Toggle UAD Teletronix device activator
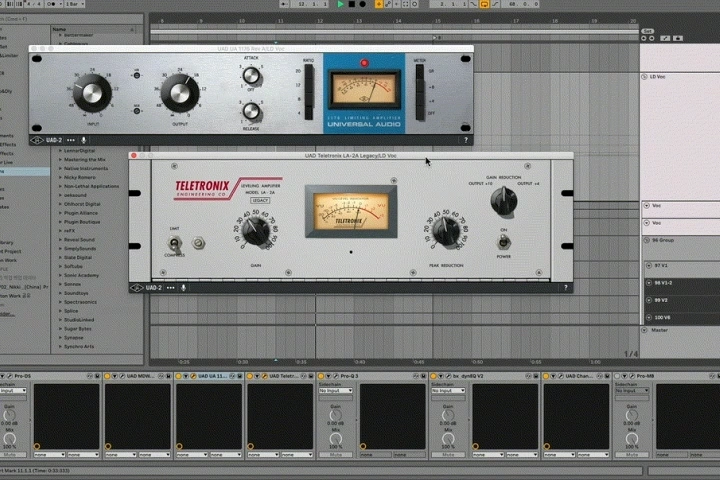 click(250, 376)
